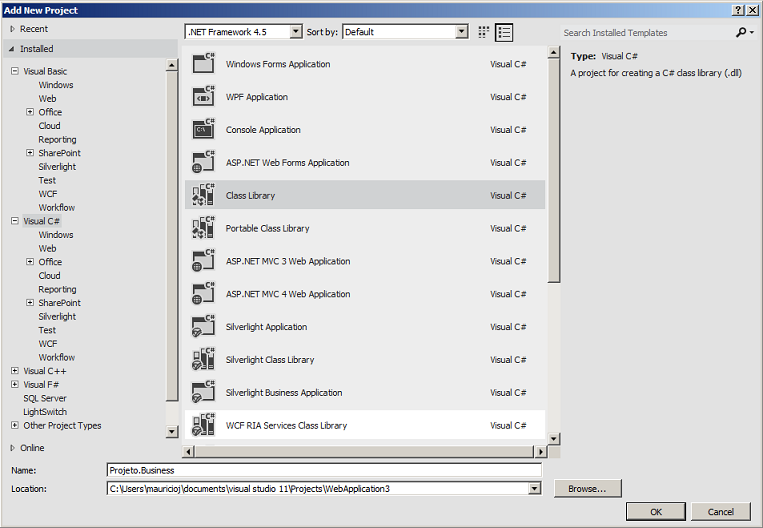Switch to medium icons list view
Image resolution: width=763 pixels, height=528 pixels.
[x=504, y=33]
